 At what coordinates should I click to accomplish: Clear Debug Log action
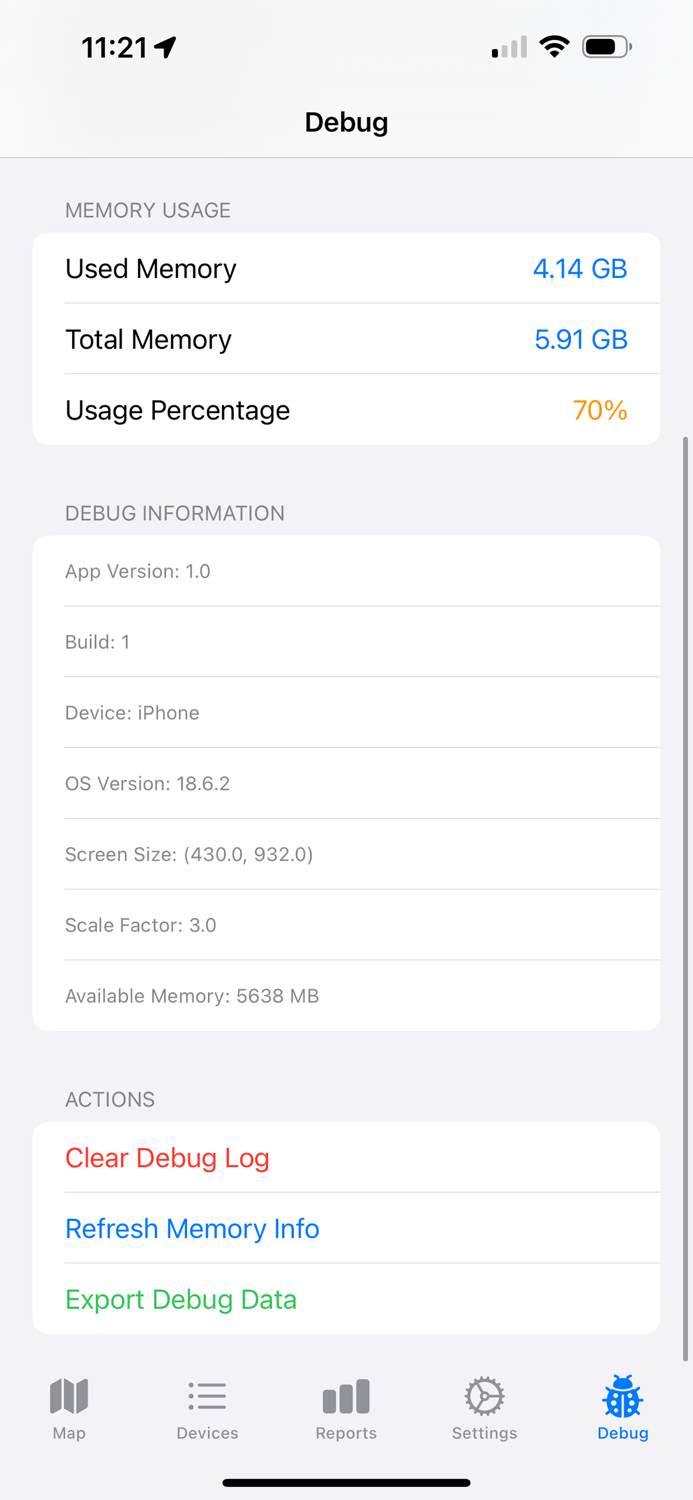coord(167,1158)
